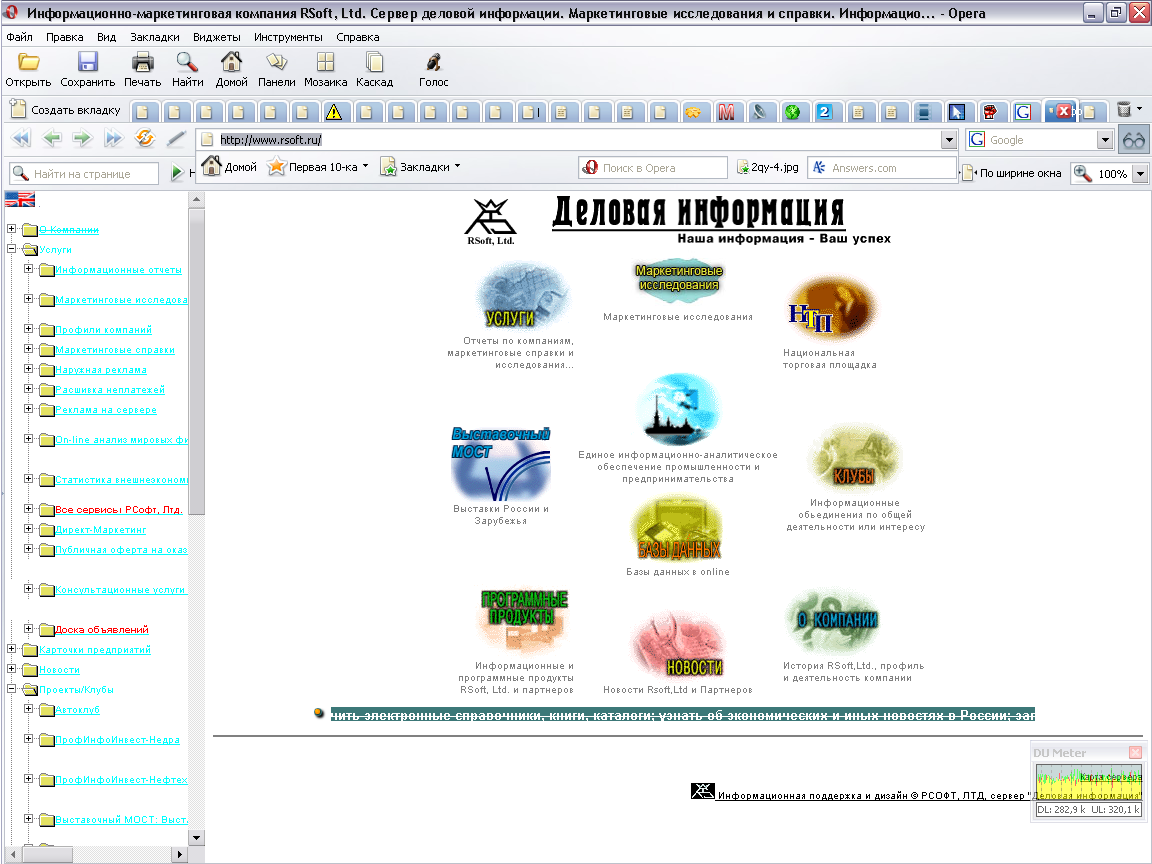Click the Домой button on the bookmarks bar
Screen dimensions: 1152x864
click(x=229, y=167)
